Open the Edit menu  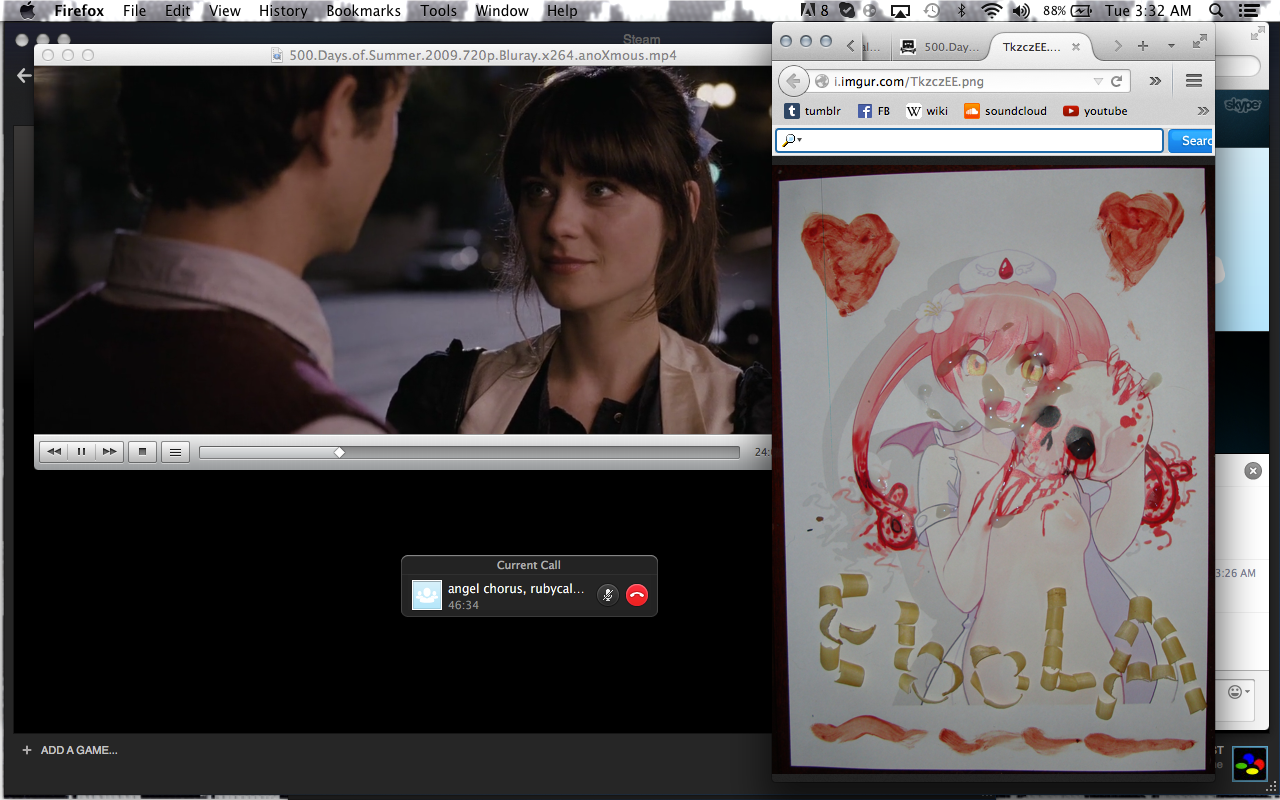tap(178, 11)
